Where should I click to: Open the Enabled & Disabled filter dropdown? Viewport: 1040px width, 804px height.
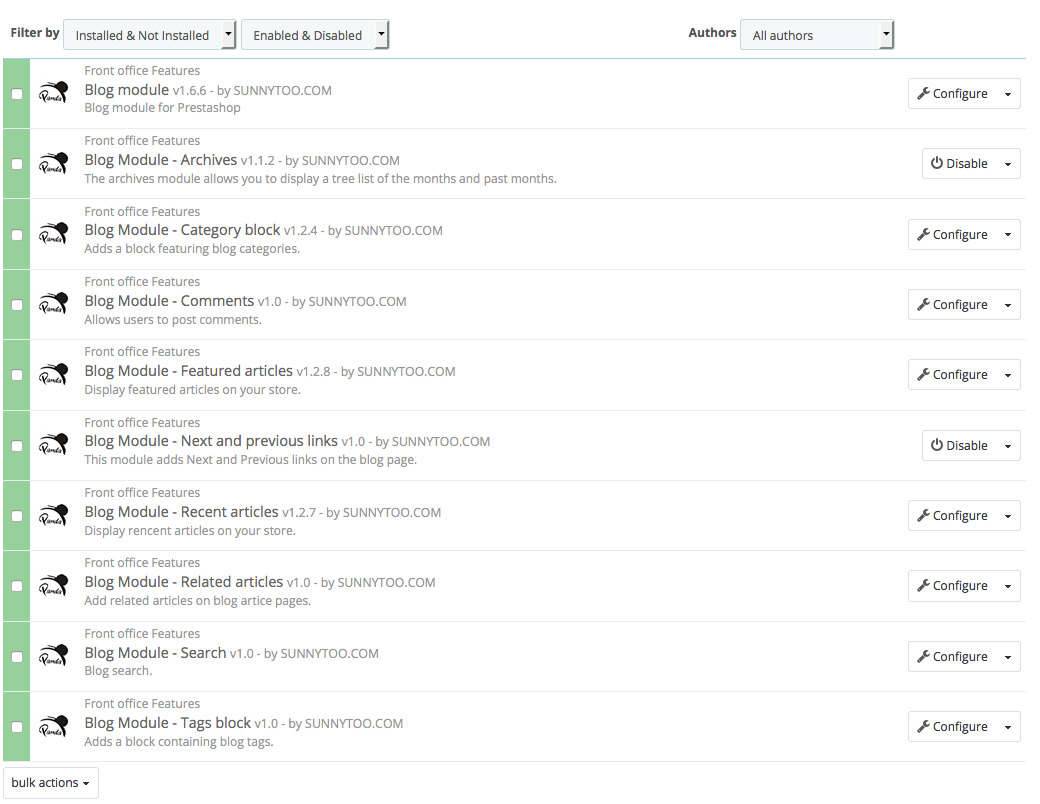coord(315,35)
